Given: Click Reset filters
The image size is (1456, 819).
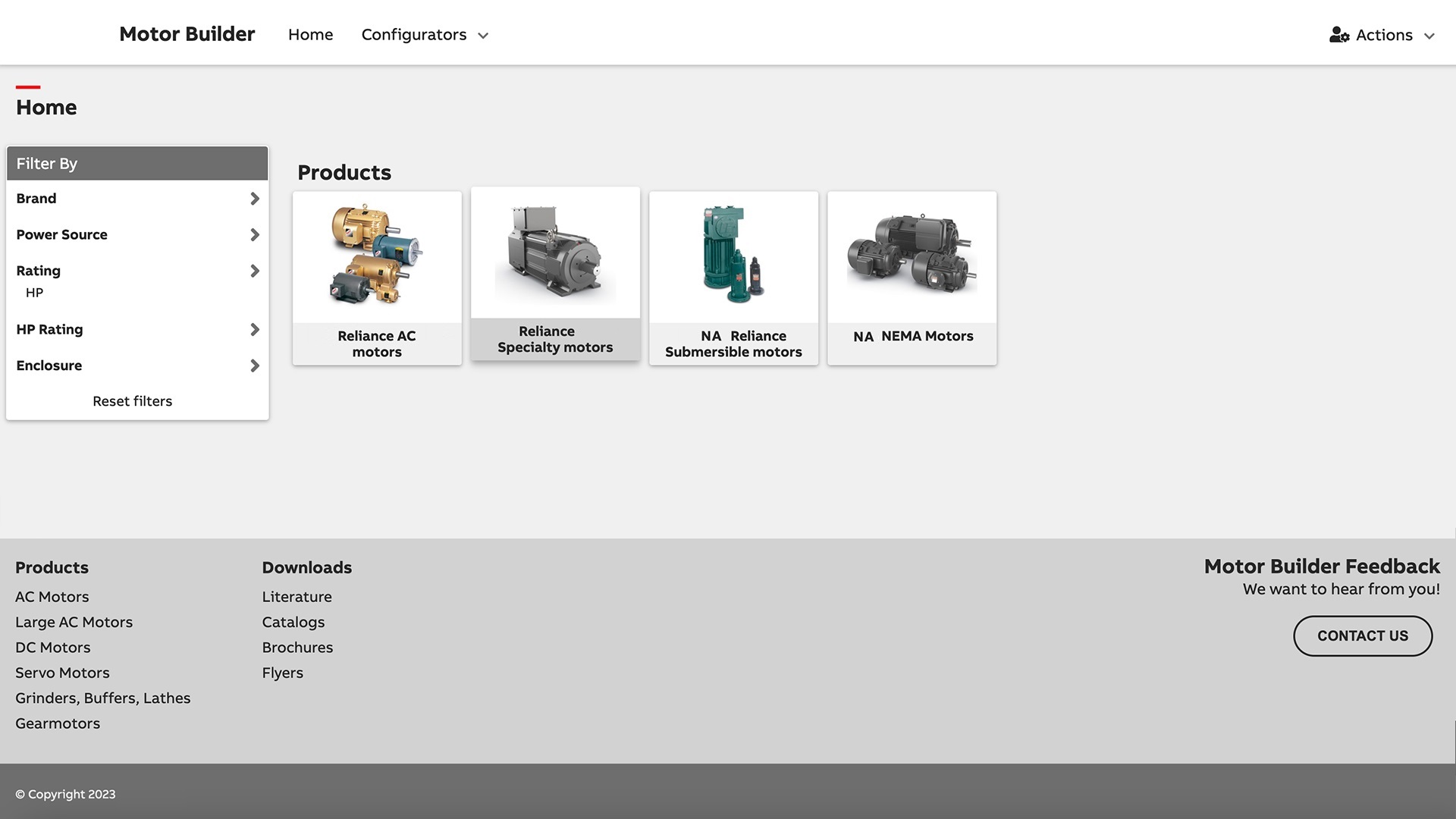Looking at the screenshot, I should tap(132, 401).
